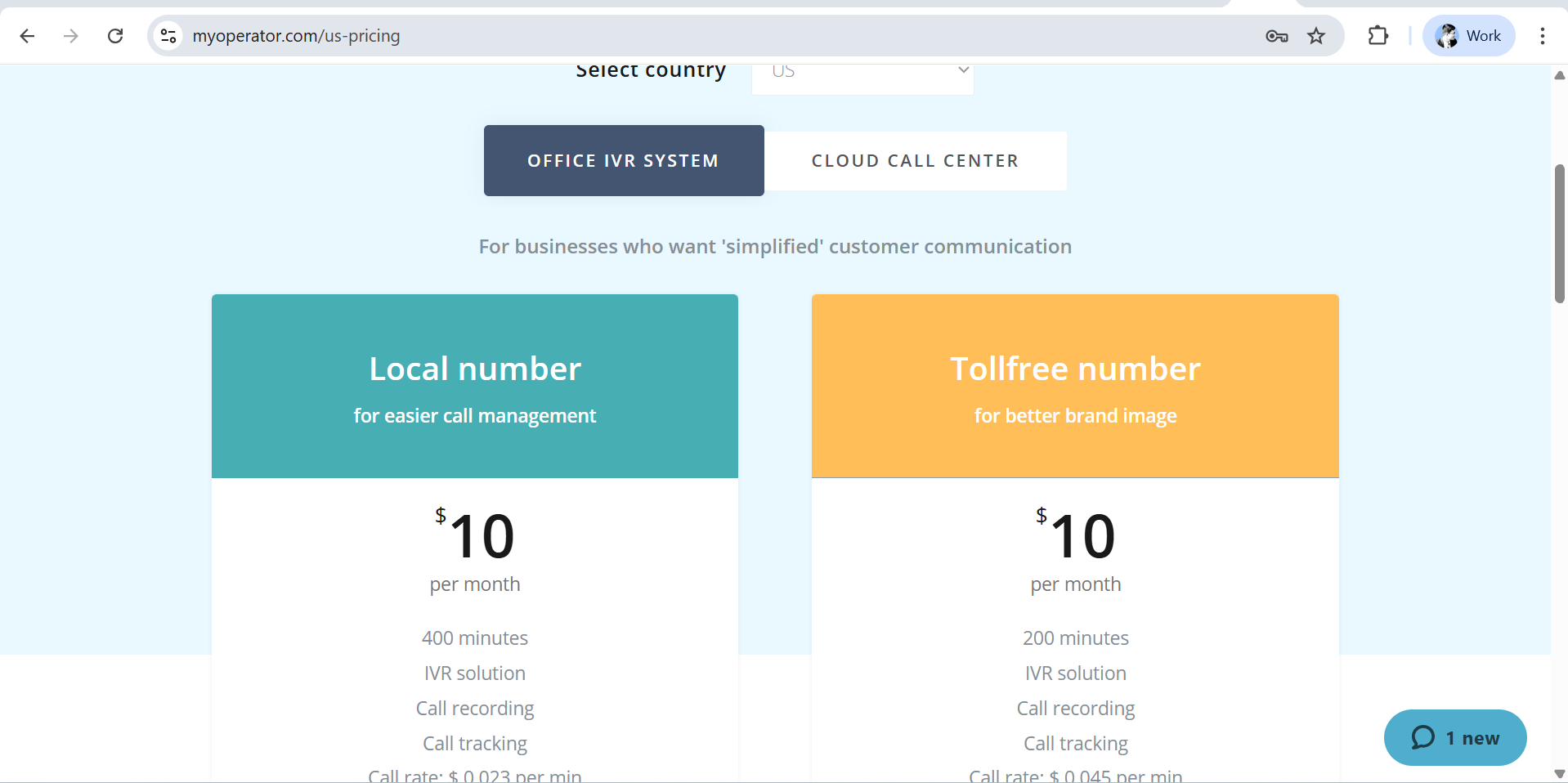Switch to the Cloud Call Center tab
This screenshot has width=1568, height=783.
(x=915, y=161)
